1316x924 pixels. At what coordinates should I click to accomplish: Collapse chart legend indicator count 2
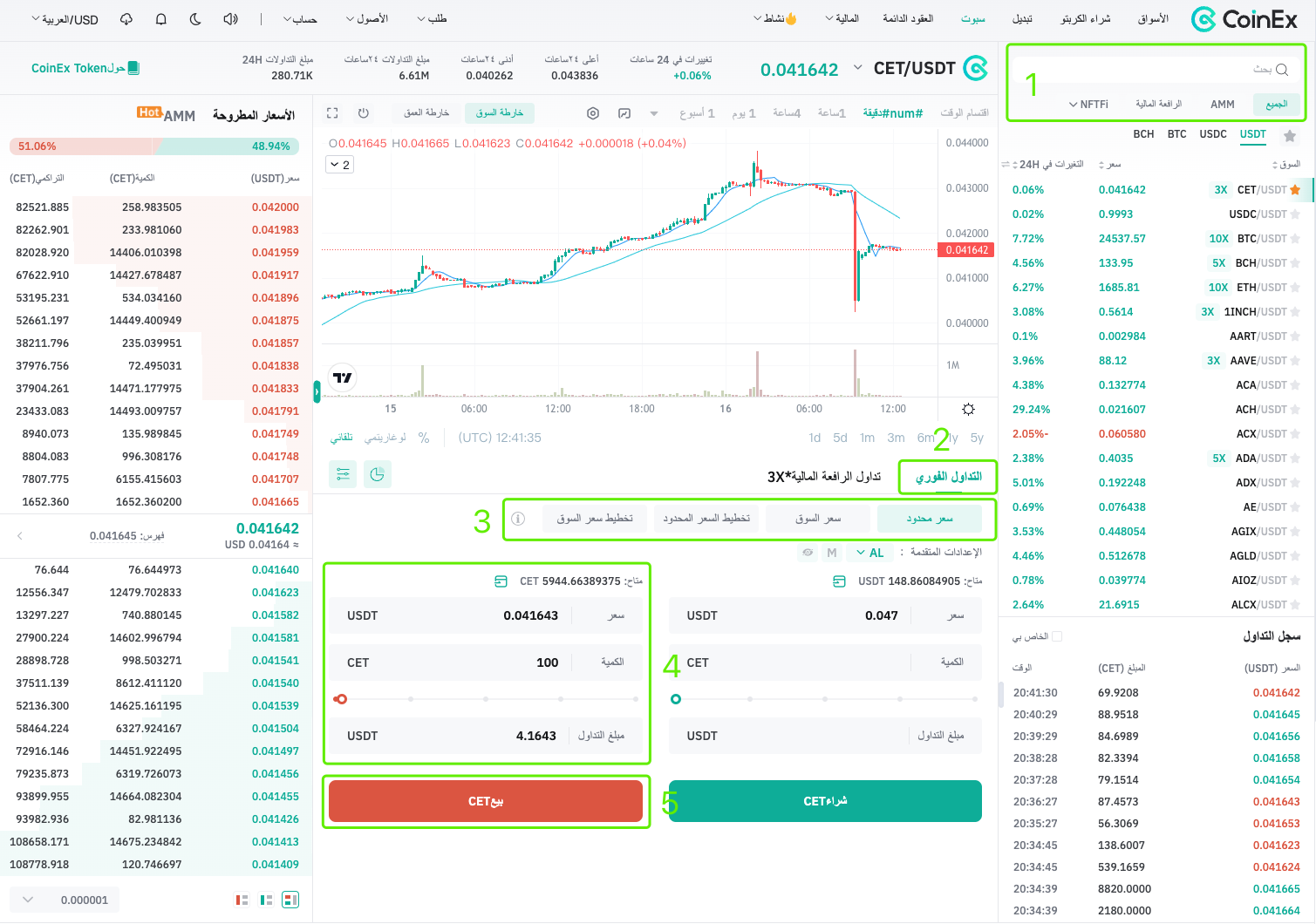click(340, 164)
